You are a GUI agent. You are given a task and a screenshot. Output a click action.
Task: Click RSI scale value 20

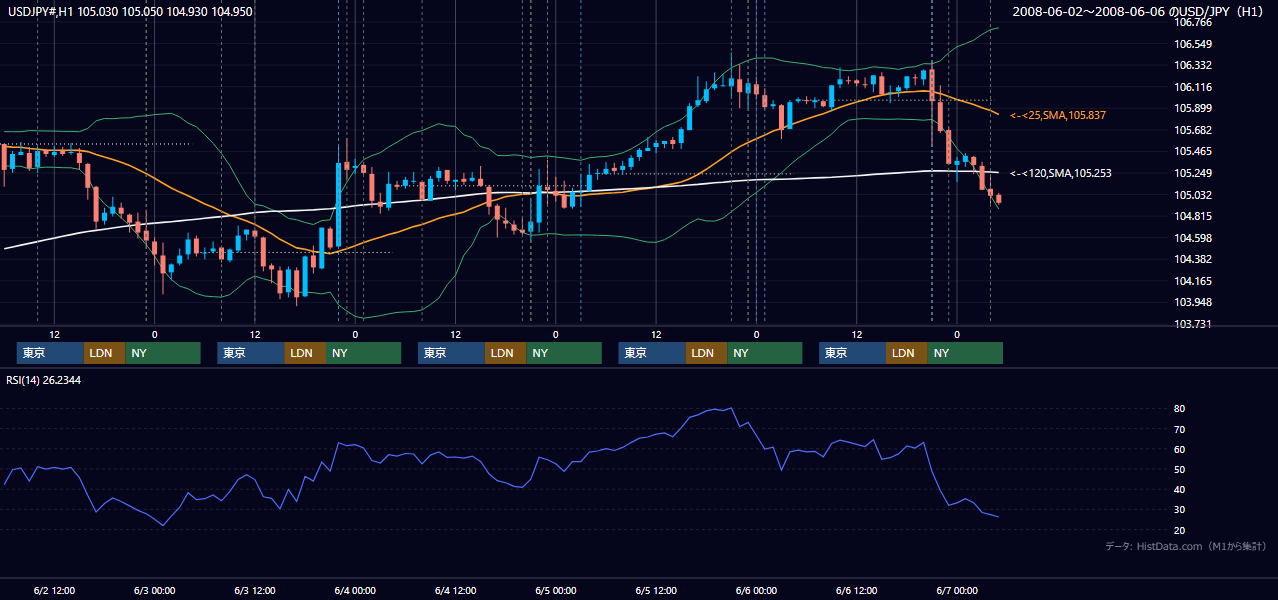(1180, 530)
